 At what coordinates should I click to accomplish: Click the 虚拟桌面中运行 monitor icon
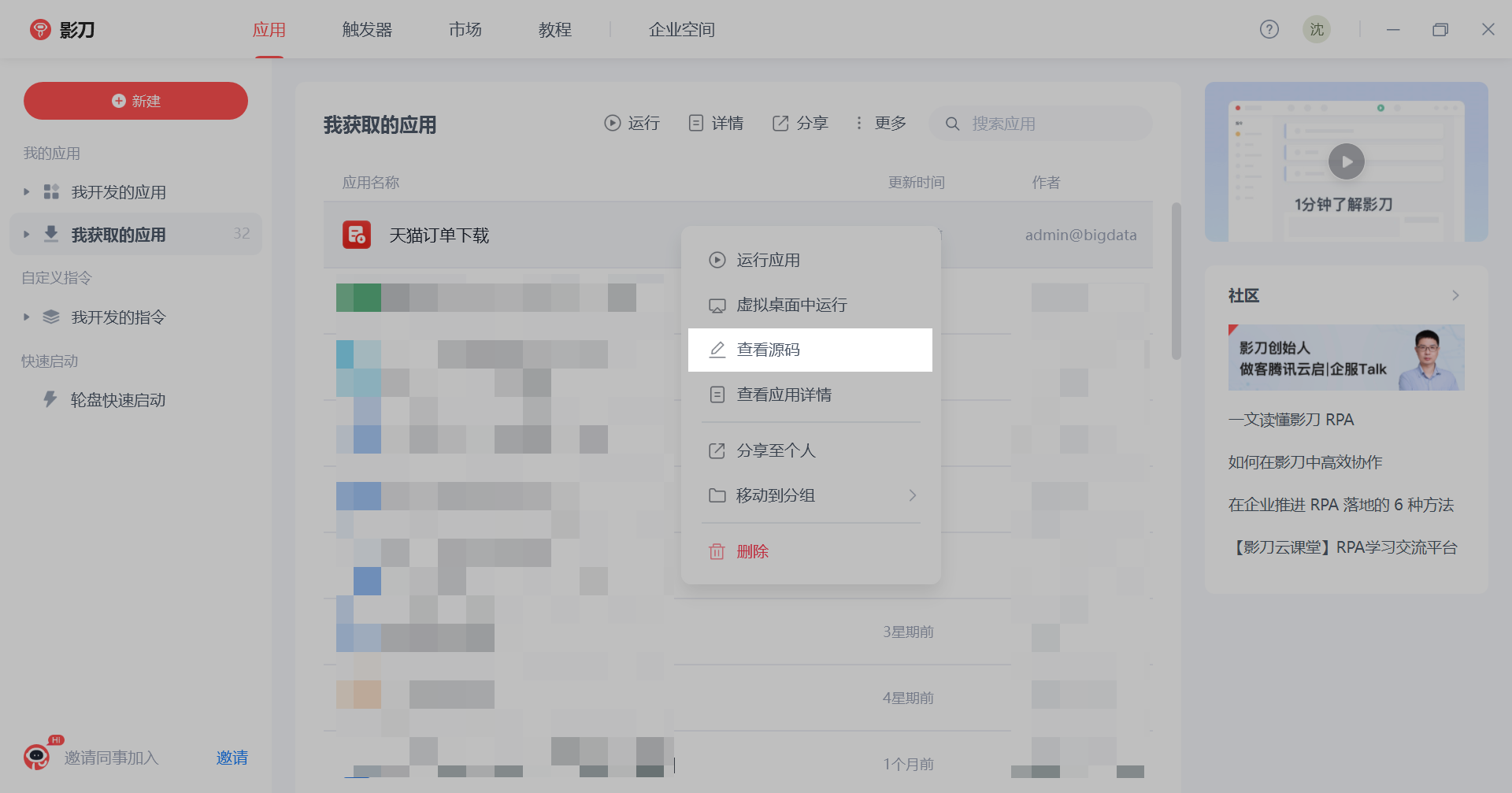(717, 306)
